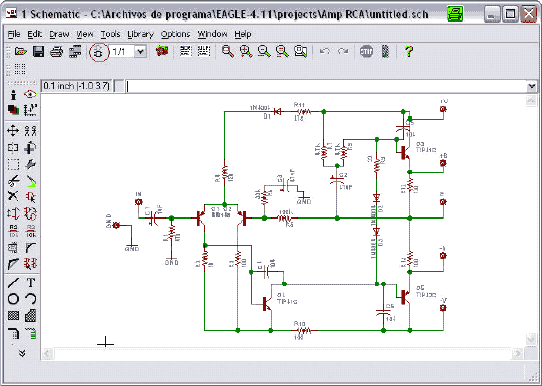Select the Pinswap tool
Screen dimensions: 542x386
[x=13, y=214]
